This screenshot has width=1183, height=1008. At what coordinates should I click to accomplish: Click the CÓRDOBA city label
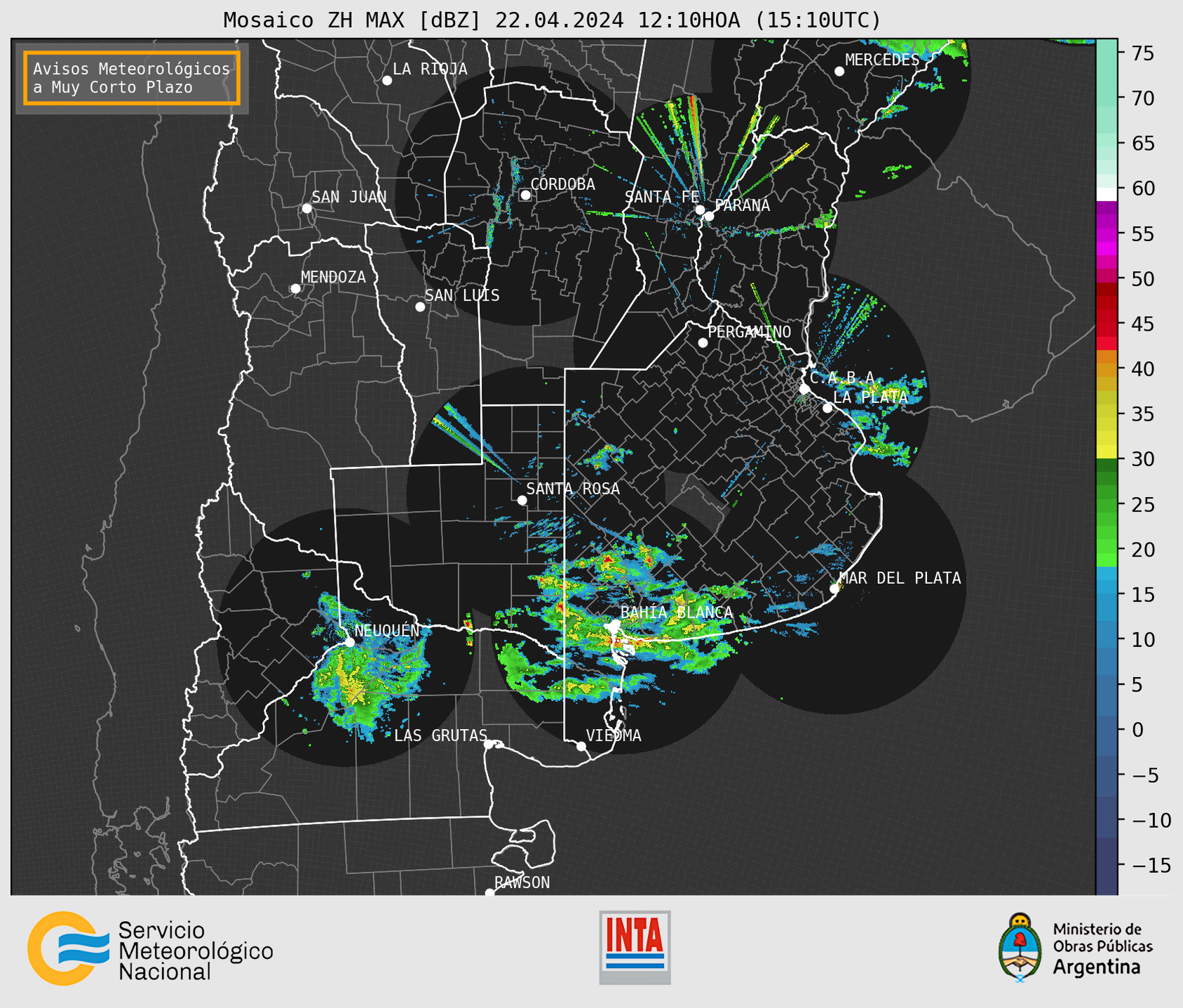(x=562, y=184)
